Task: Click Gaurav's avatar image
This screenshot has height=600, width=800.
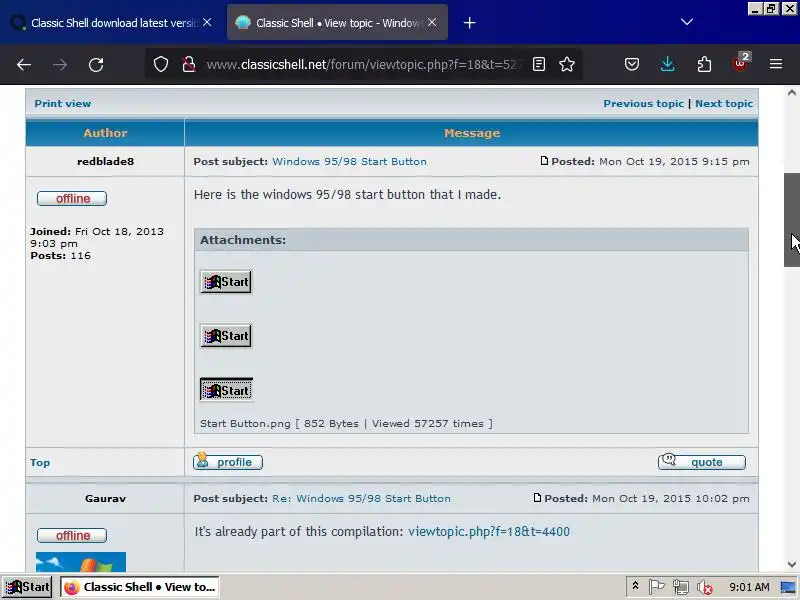Action: [81, 562]
